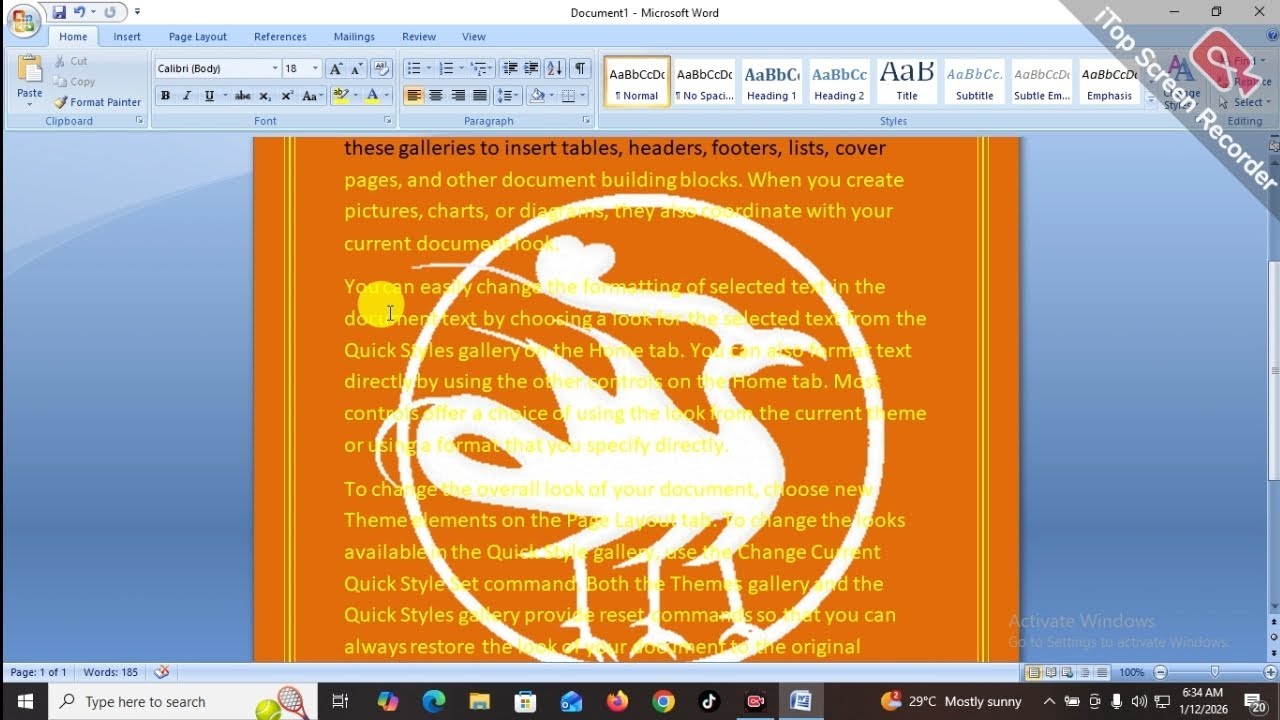1280x720 pixels.
Task: Open the Mailings tab
Action: coord(354,37)
